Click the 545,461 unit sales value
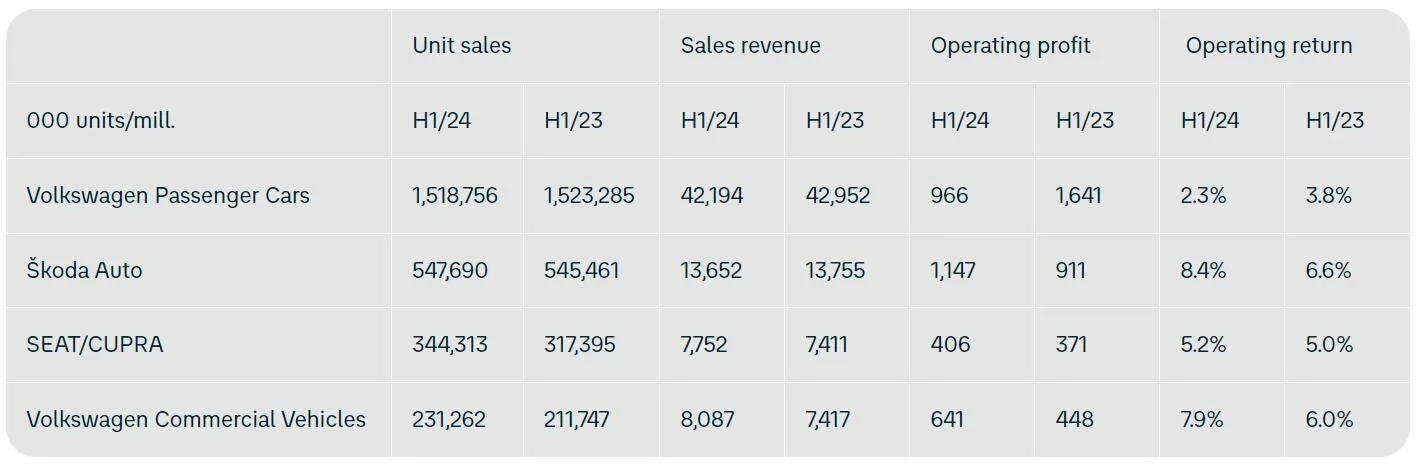This screenshot has width=1416, height=464. (581, 270)
